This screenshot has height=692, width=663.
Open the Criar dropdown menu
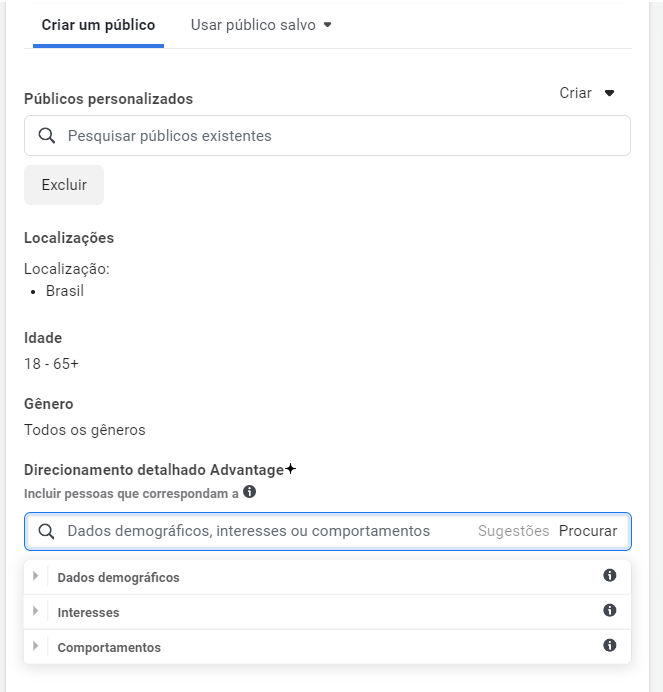coord(587,93)
